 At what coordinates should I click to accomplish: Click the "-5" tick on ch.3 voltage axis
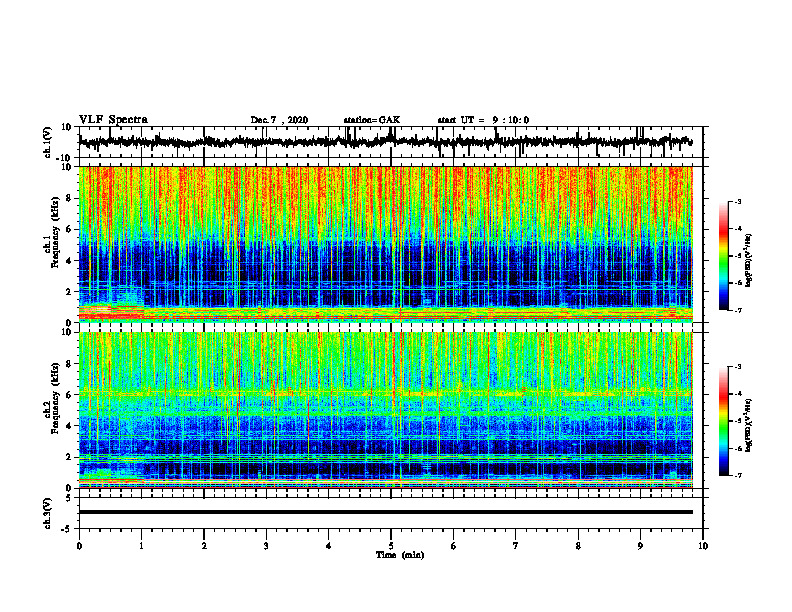(x=67, y=529)
